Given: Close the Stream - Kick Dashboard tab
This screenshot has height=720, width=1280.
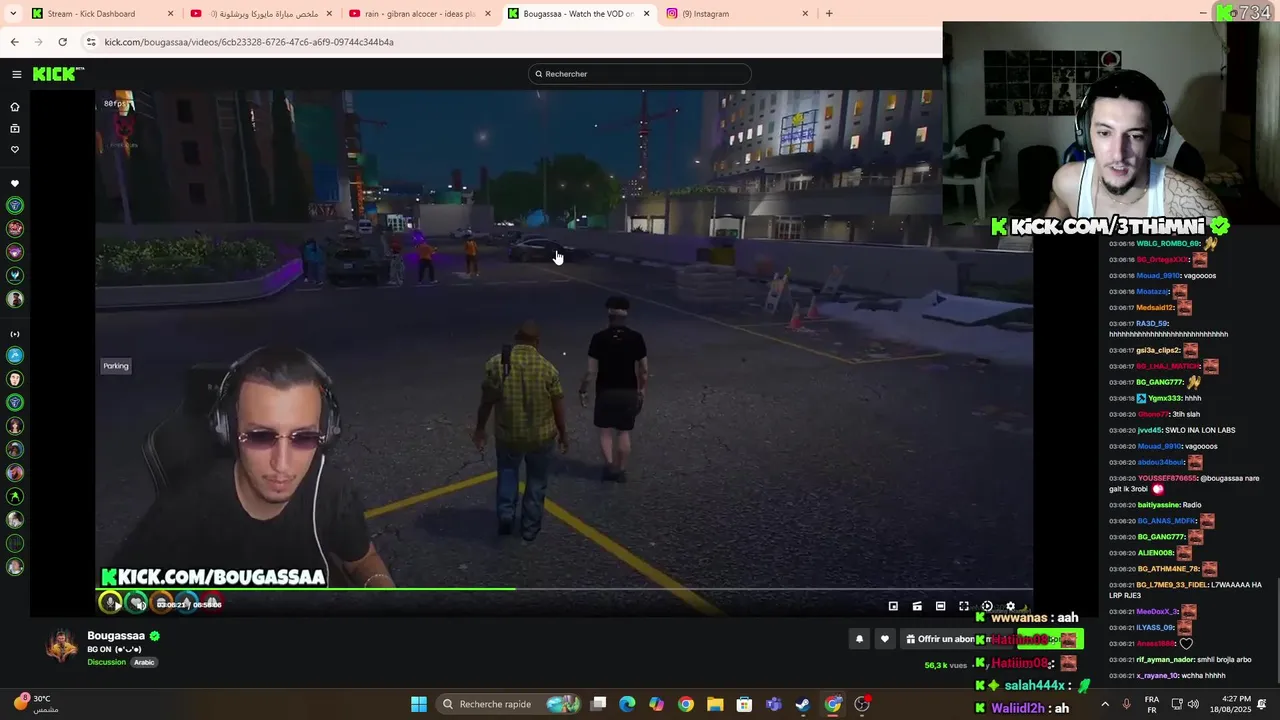Looking at the screenshot, I should point(170,14).
